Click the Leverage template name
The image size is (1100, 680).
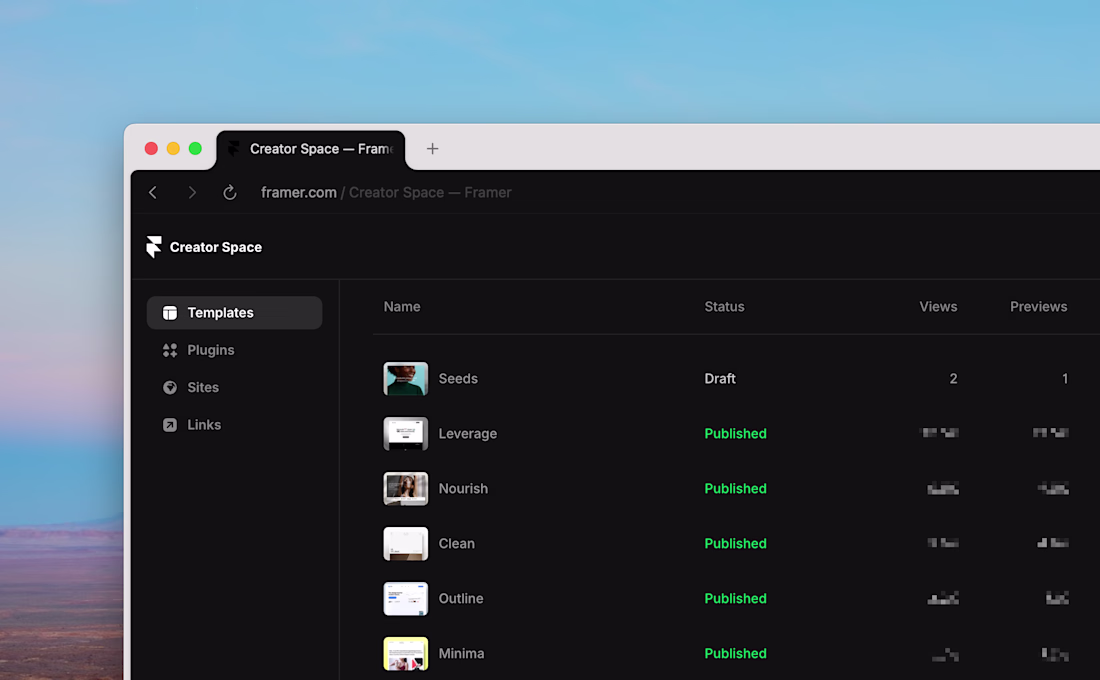coord(467,434)
